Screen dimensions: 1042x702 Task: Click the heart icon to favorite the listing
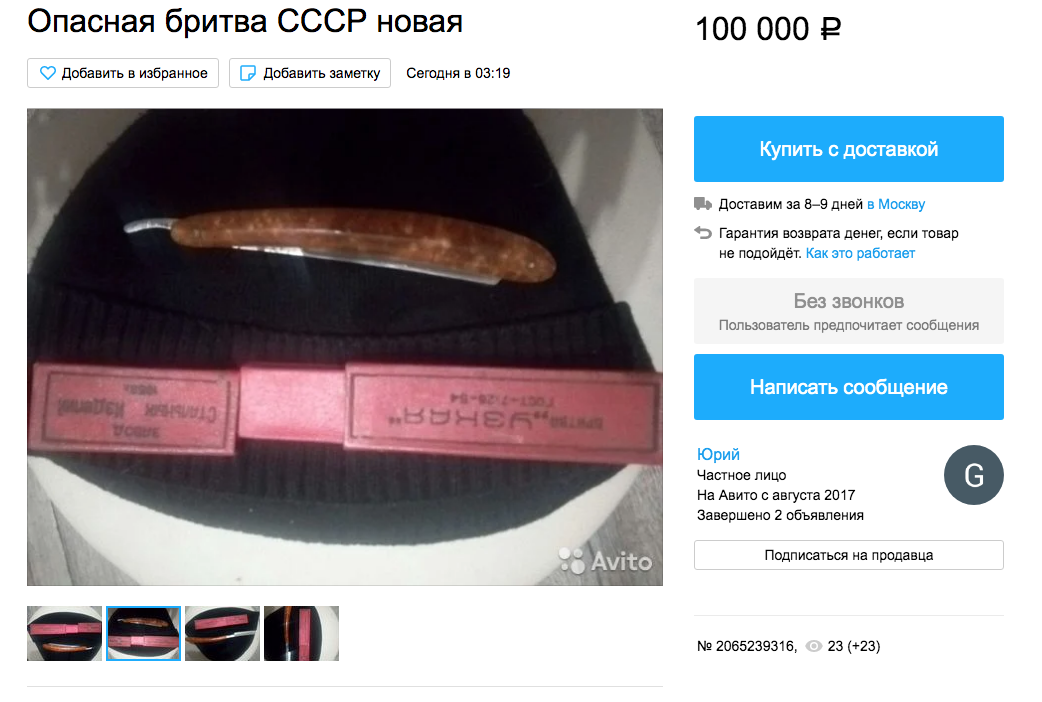pos(48,73)
